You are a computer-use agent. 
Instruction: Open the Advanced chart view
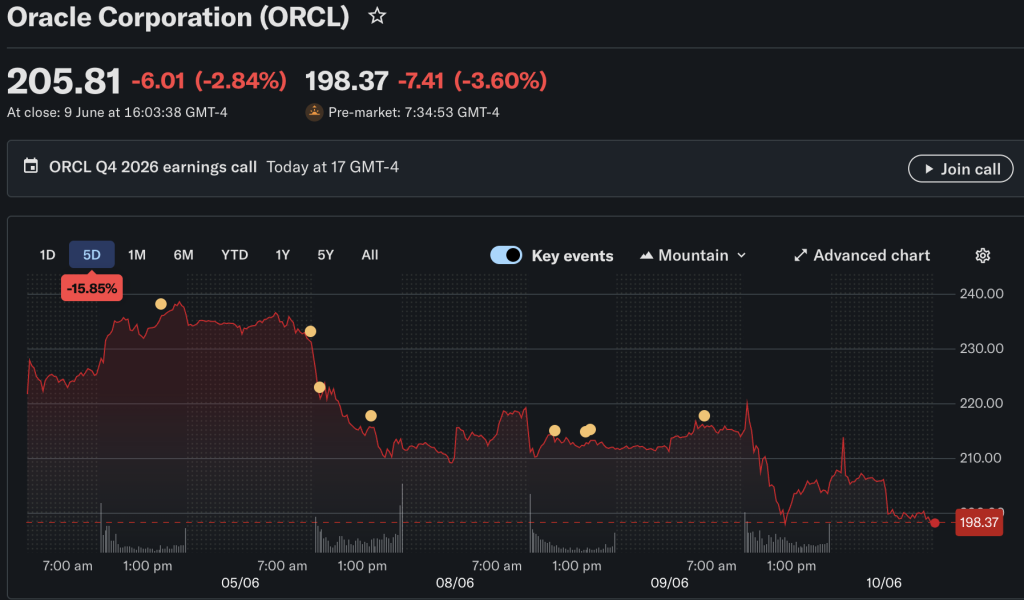click(861, 255)
